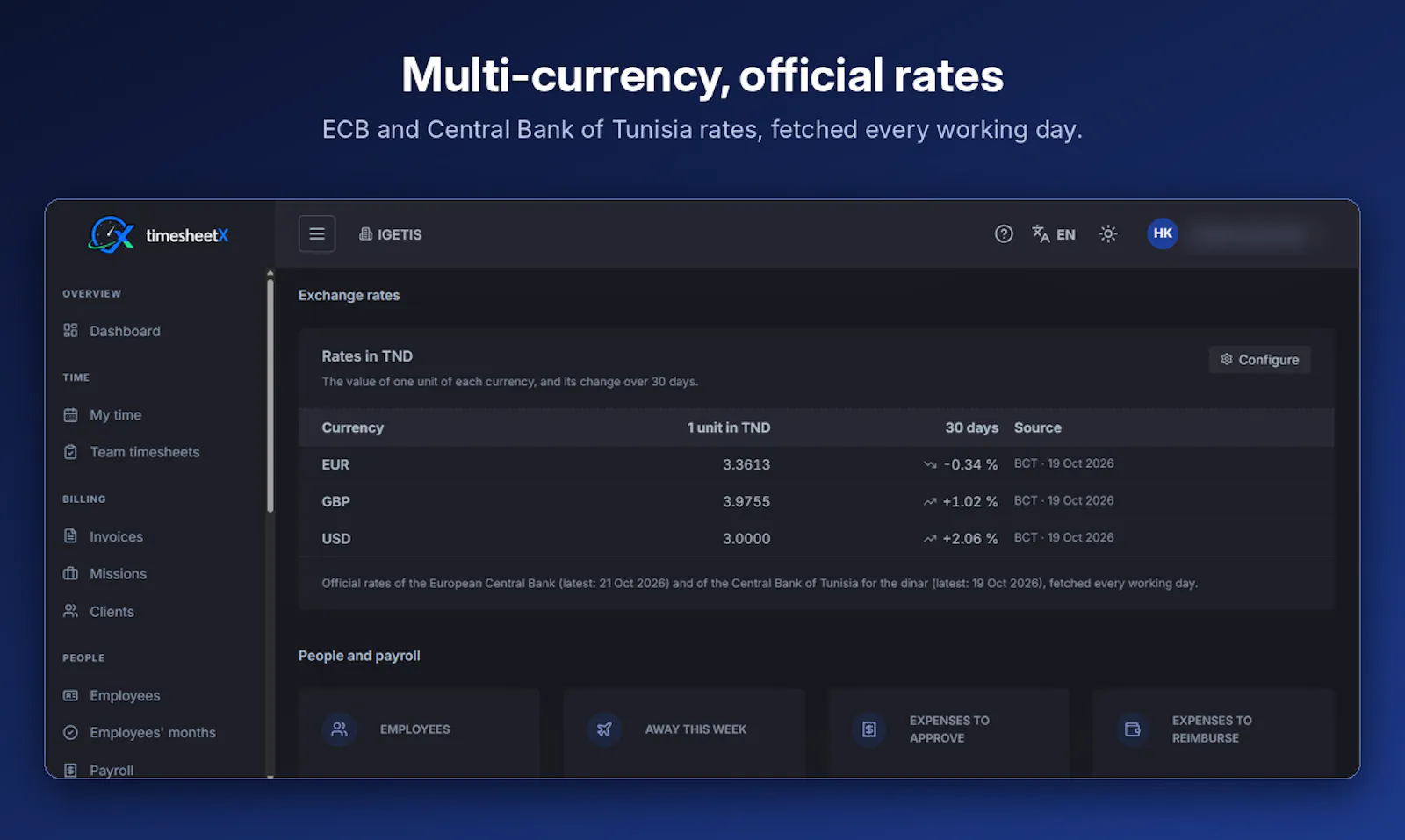Viewport: 1405px width, 840px height.
Task: Click the GBP rate value 3.9755
Action: click(x=746, y=502)
